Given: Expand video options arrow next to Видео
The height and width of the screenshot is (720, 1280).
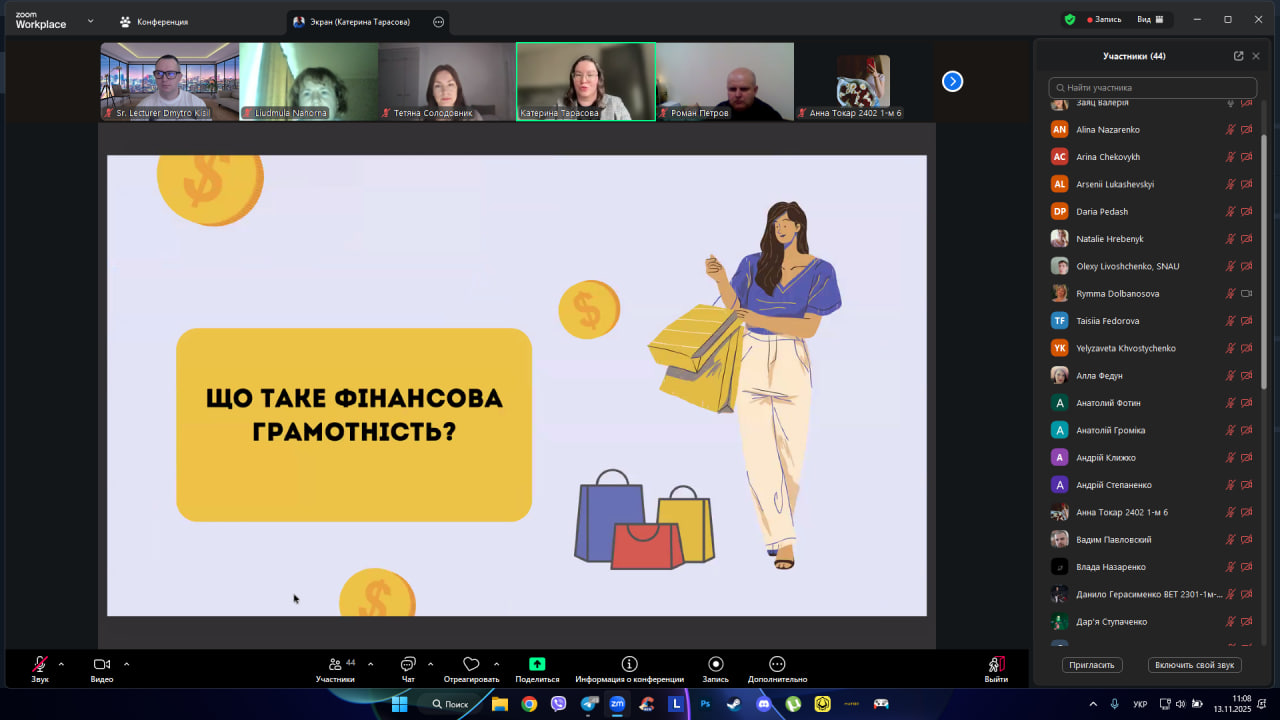Looking at the screenshot, I should point(126,664).
